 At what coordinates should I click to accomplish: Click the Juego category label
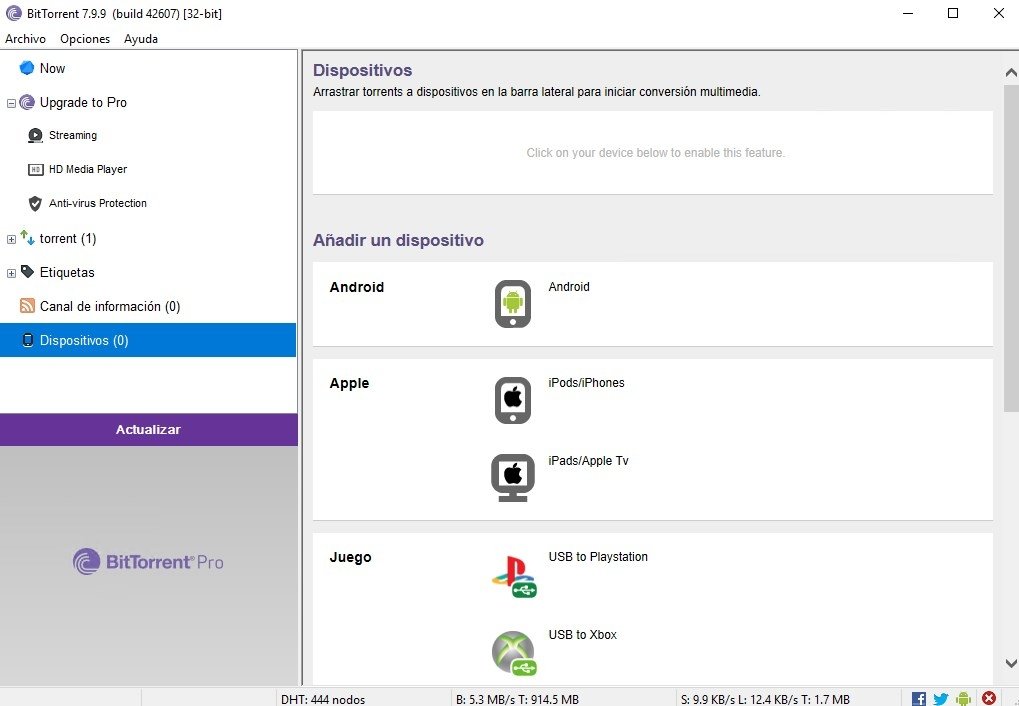click(350, 558)
